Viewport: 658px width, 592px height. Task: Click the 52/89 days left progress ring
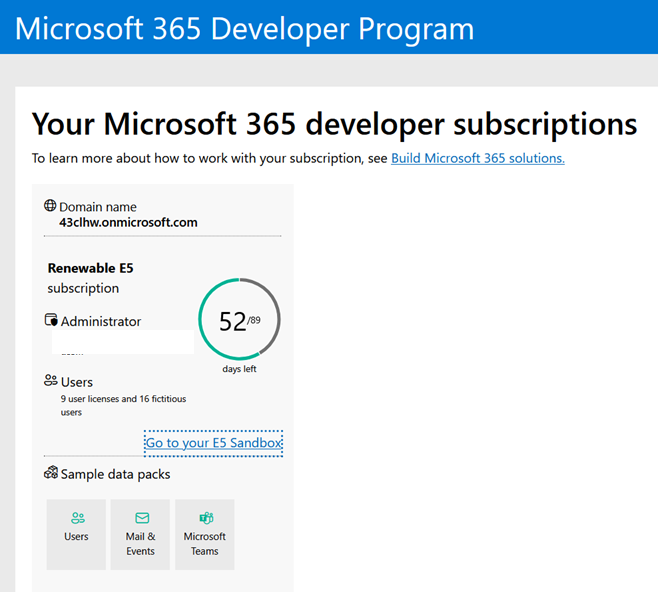[x=239, y=319]
